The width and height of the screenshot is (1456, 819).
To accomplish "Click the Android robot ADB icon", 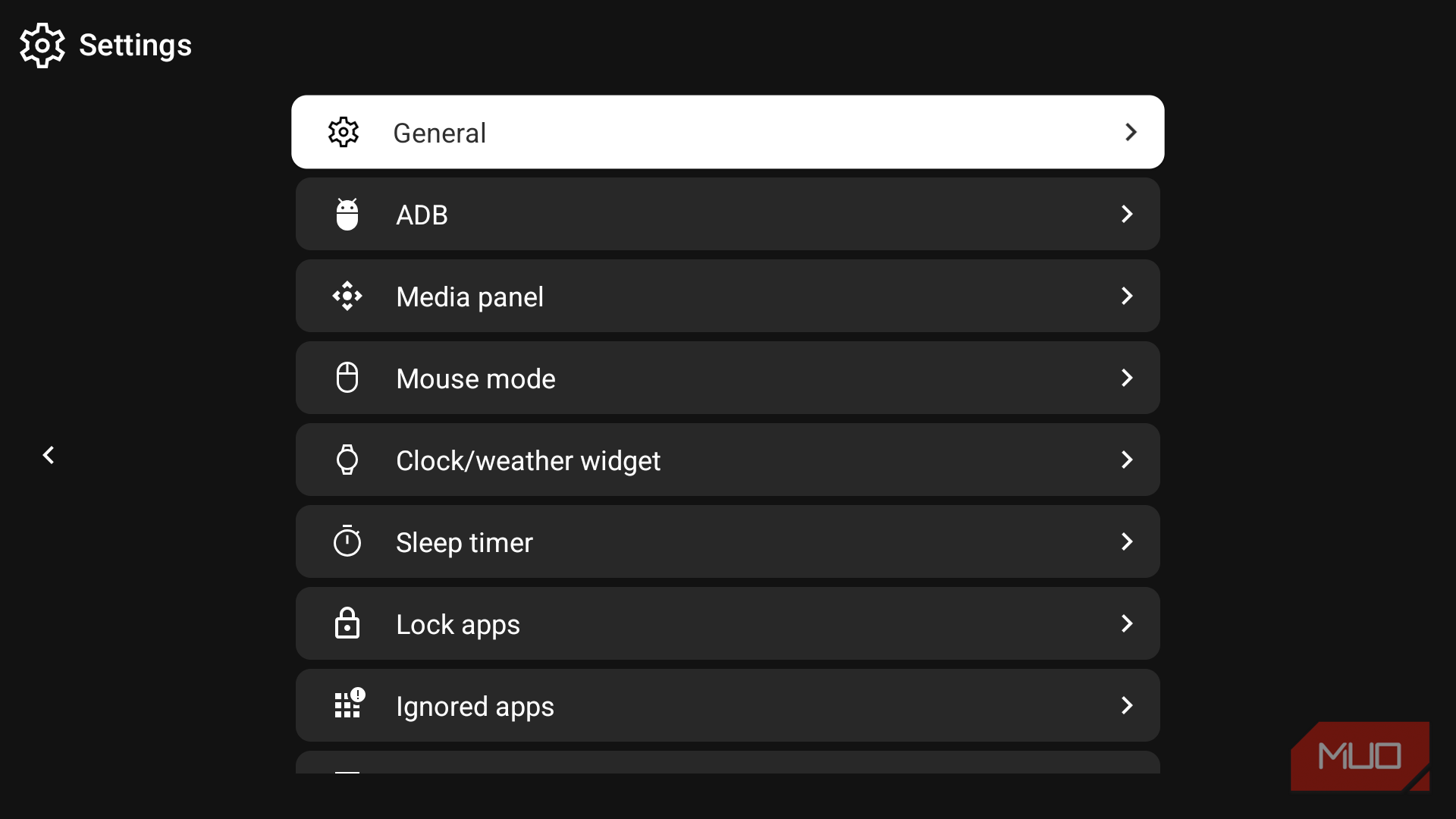I will tap(347, 215).
